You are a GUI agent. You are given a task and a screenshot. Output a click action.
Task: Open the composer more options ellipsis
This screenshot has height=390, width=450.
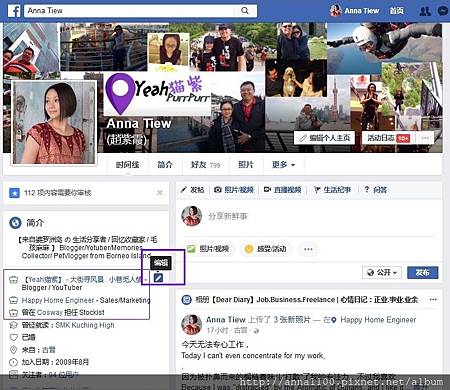click(x=308, y=249)
